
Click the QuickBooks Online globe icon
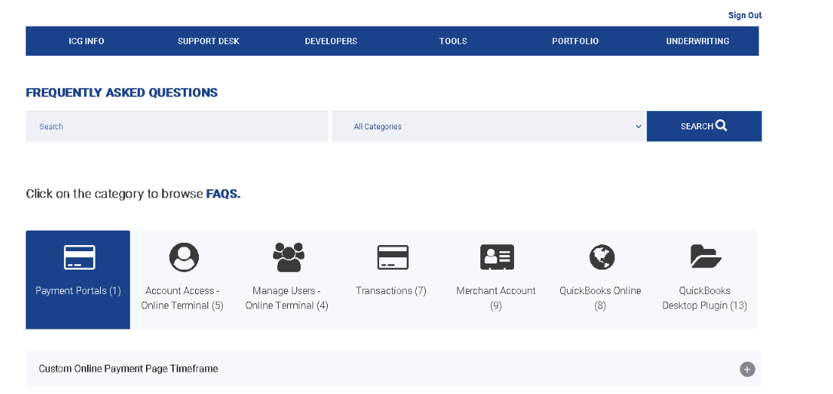pos(601,257)
